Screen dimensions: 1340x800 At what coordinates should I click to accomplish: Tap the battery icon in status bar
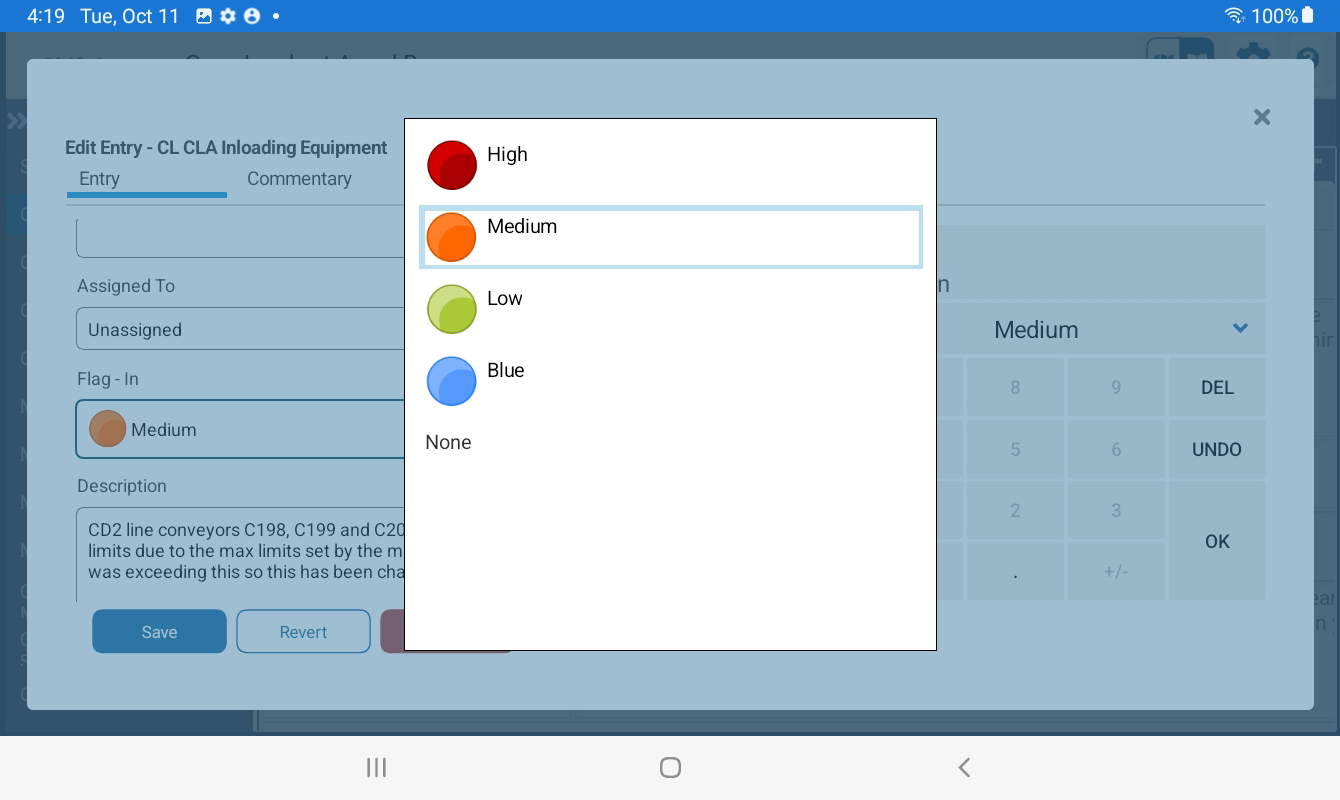point(1308,16)
